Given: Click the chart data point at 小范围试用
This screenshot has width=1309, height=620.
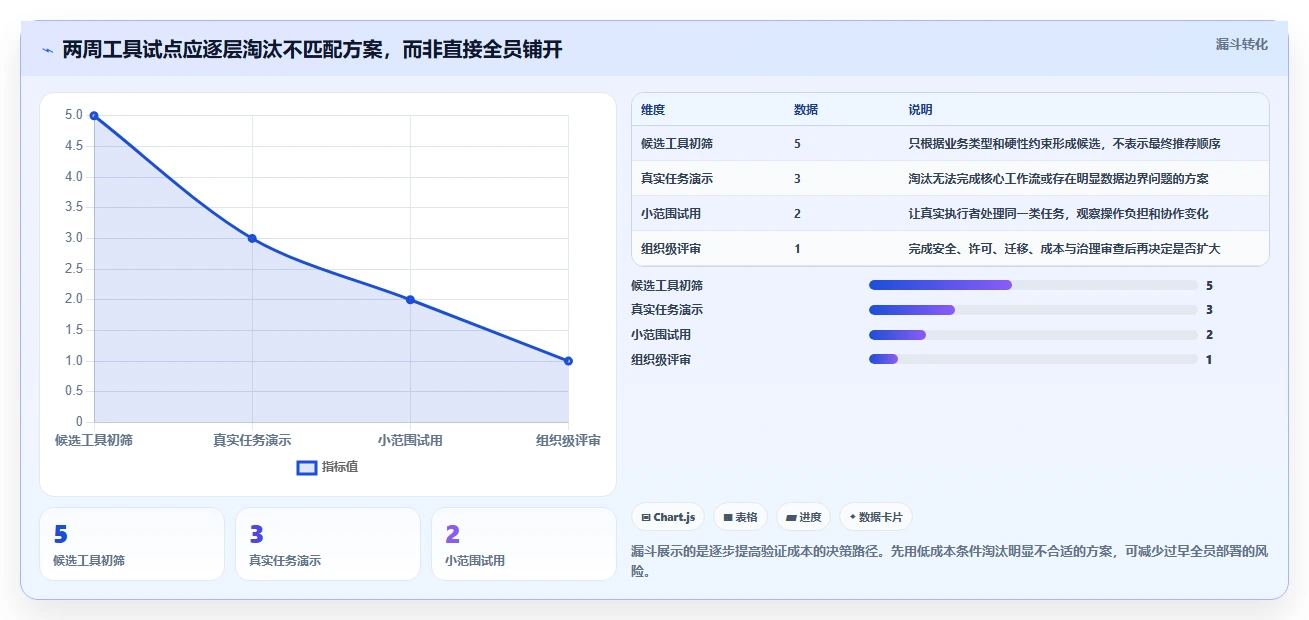Looking at the screenshot, I should (x=410, y=300).
